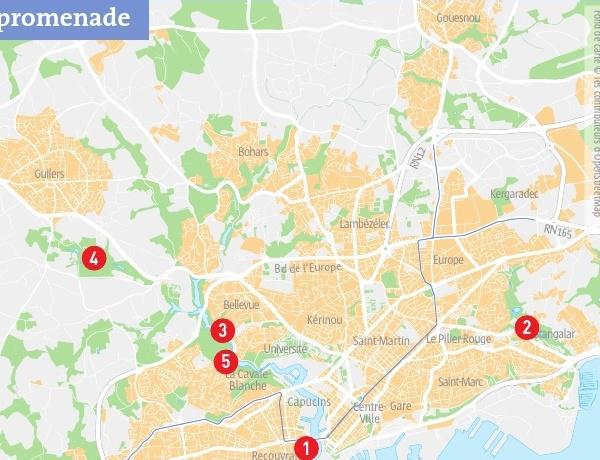600x460 pixels.
Task: Select the Bohars label on the map
Action: [253, 152]
